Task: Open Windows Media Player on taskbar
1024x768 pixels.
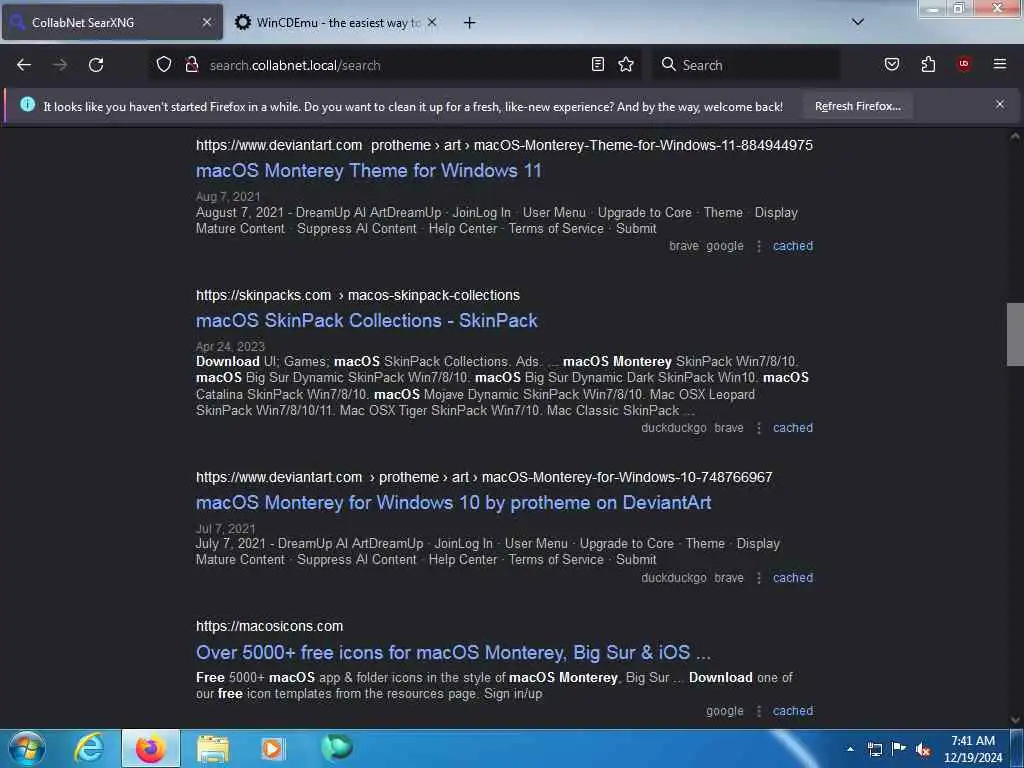Action: [272, 748]
